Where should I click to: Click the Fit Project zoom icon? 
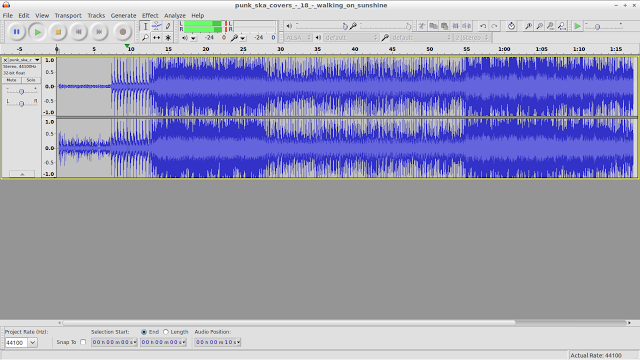[562, 26]
